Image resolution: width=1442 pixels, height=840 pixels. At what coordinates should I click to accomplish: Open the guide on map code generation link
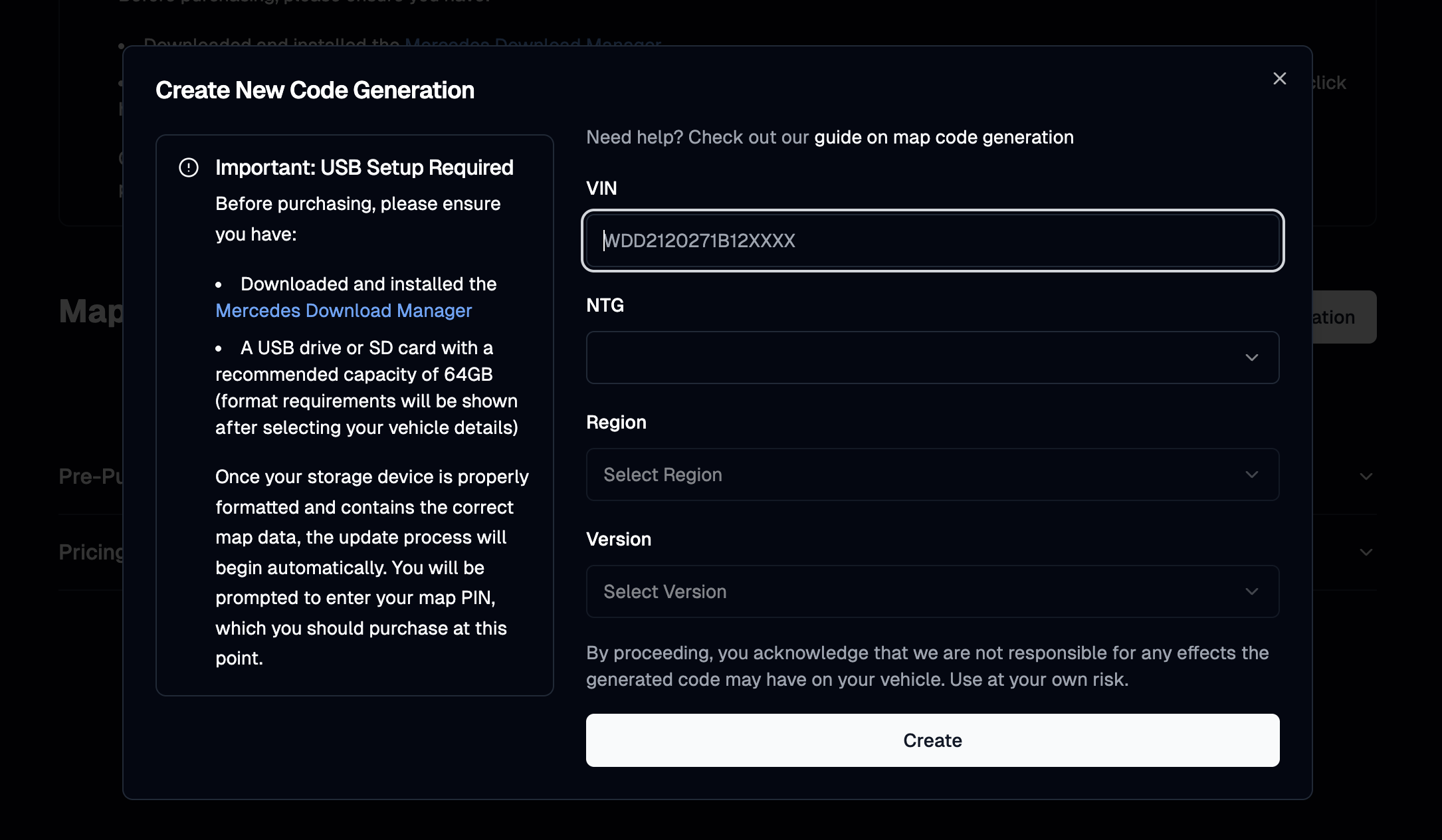point(944,138)
